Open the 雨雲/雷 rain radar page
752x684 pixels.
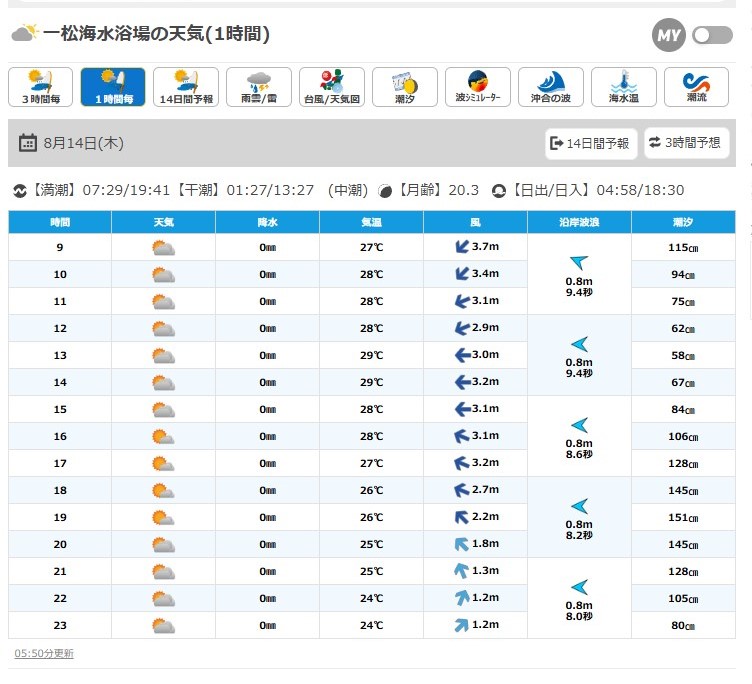(x=259, y=87)
